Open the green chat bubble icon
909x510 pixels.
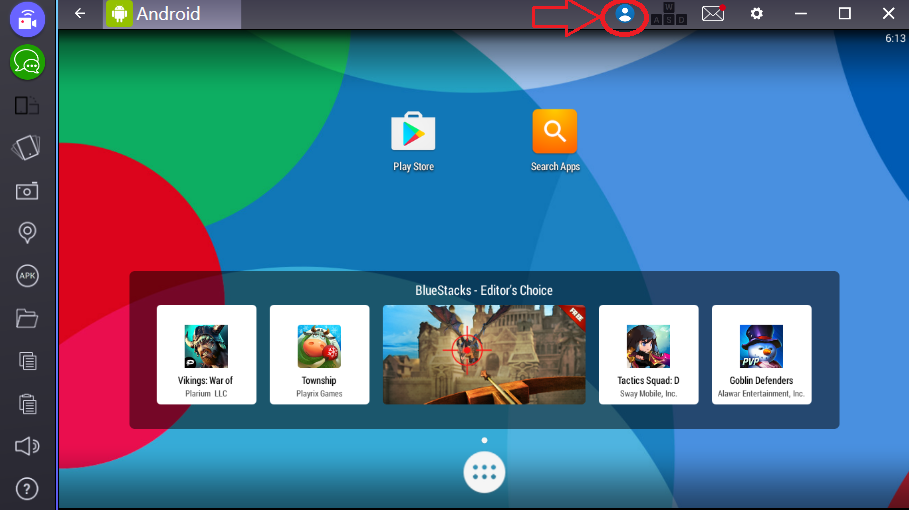pyautogui.click(x=27, y=62)
